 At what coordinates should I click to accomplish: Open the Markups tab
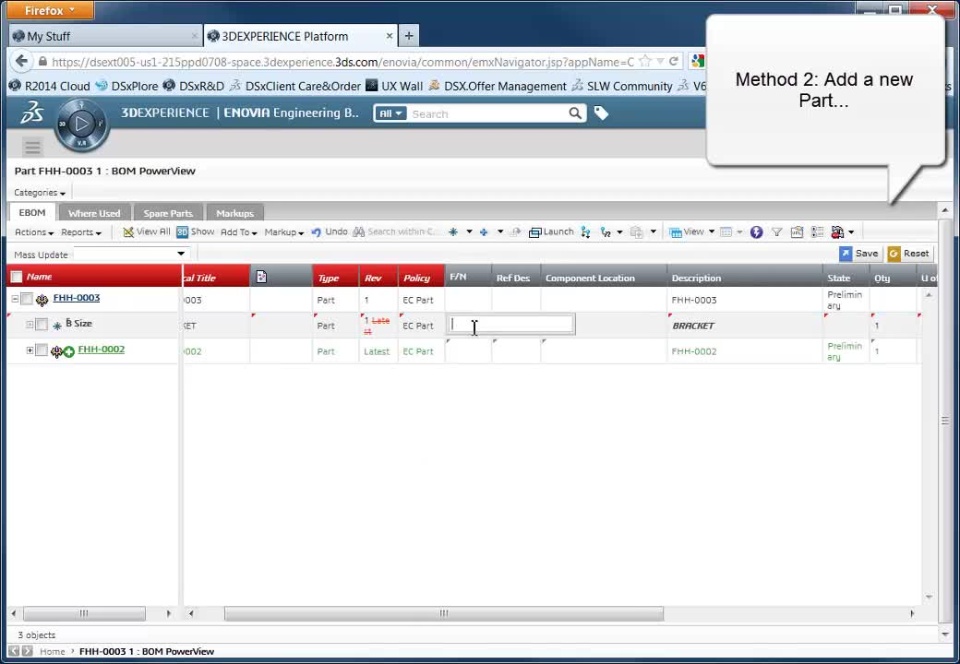click(235, 213)
